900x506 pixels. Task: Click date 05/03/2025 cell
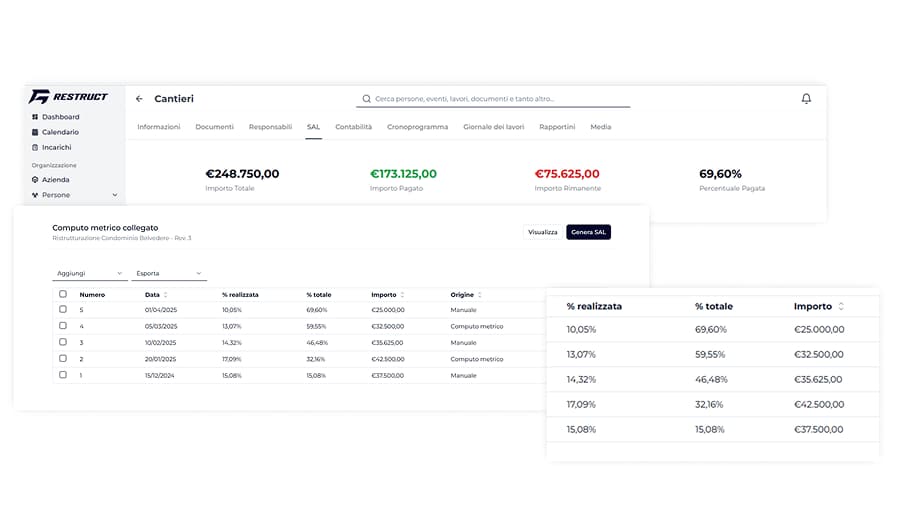(x=161, y=326)
